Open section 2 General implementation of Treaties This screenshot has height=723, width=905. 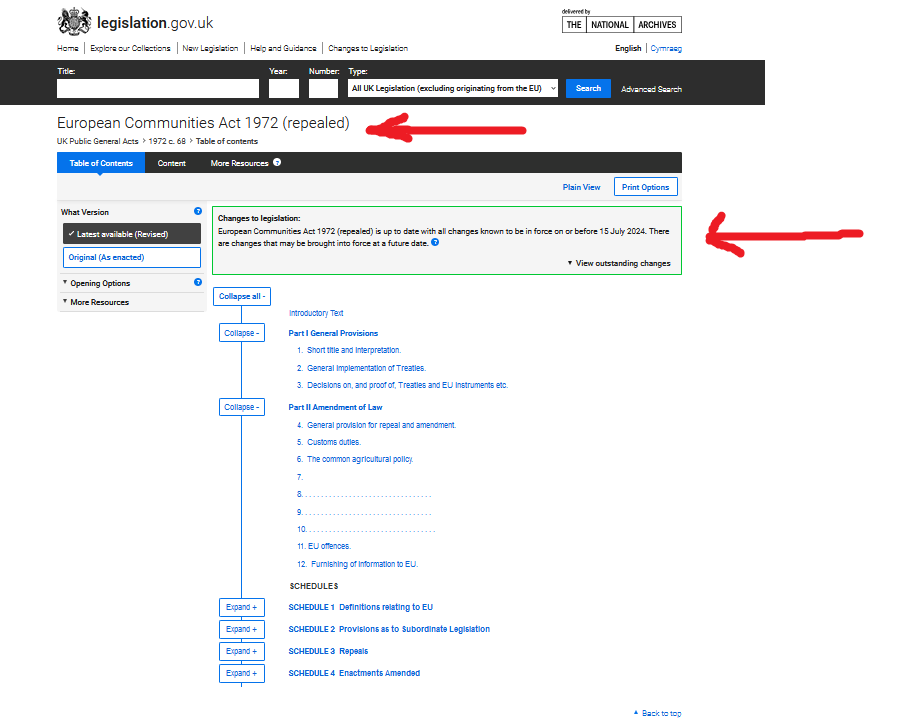[367, 368]
